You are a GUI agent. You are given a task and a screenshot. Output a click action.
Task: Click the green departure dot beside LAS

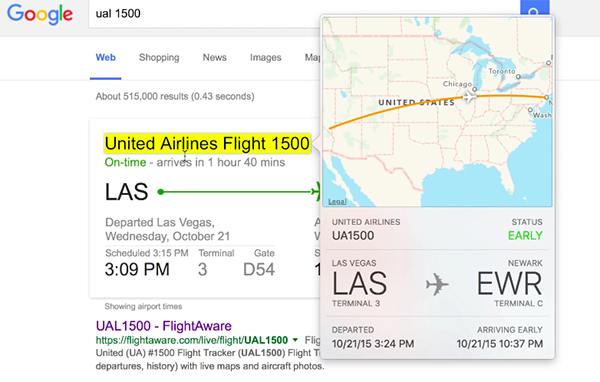tap(161, 192)
